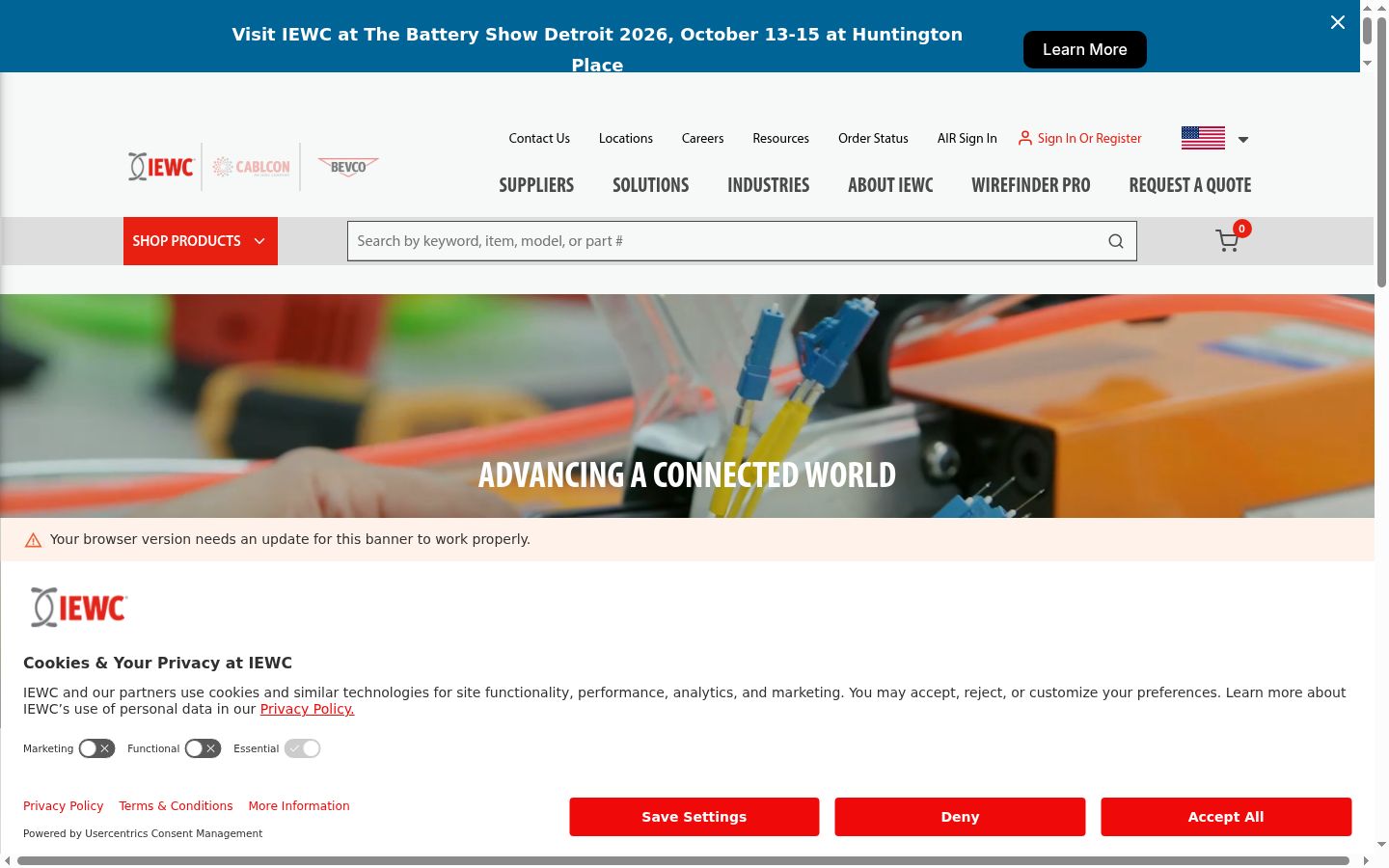Click the IEWC logo in header
This screenshot has width=1389, height=868.
pyautogui.click(x=161, y=167)
